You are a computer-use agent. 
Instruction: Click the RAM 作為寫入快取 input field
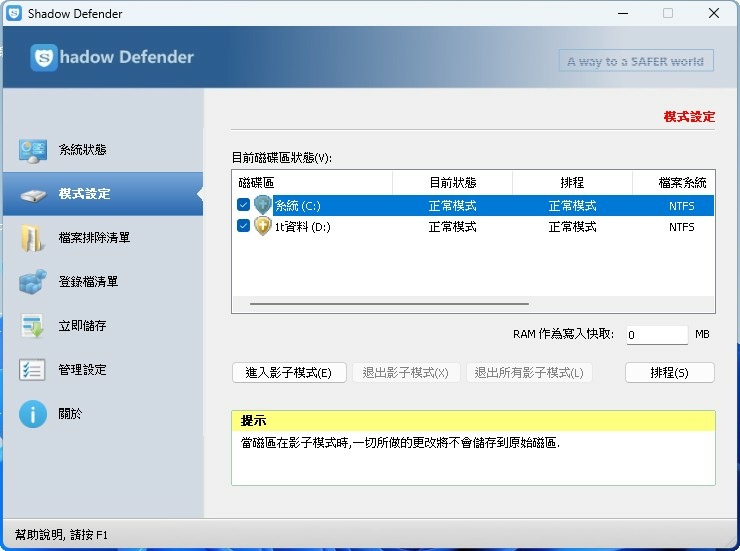(657, 334)
